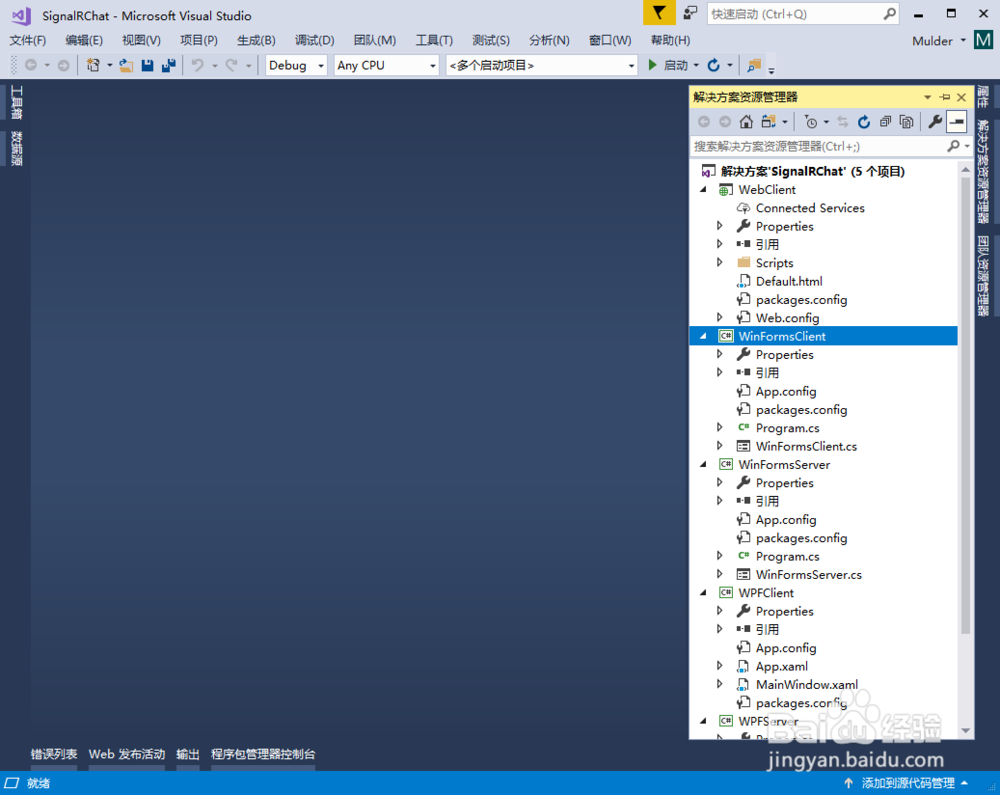Image resolution: width=1000 pixels, height=795 pixels.
Task: Click the Solution Explorer search input field
Action: coord(810,145)
